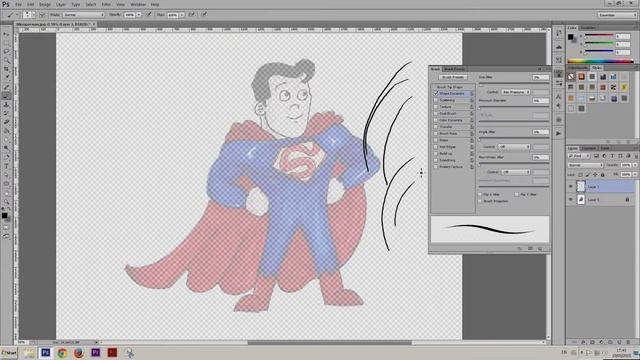The image size is (640, 360).
Task: Pick a color from the spectrum ramp
Action: [600, 61]
